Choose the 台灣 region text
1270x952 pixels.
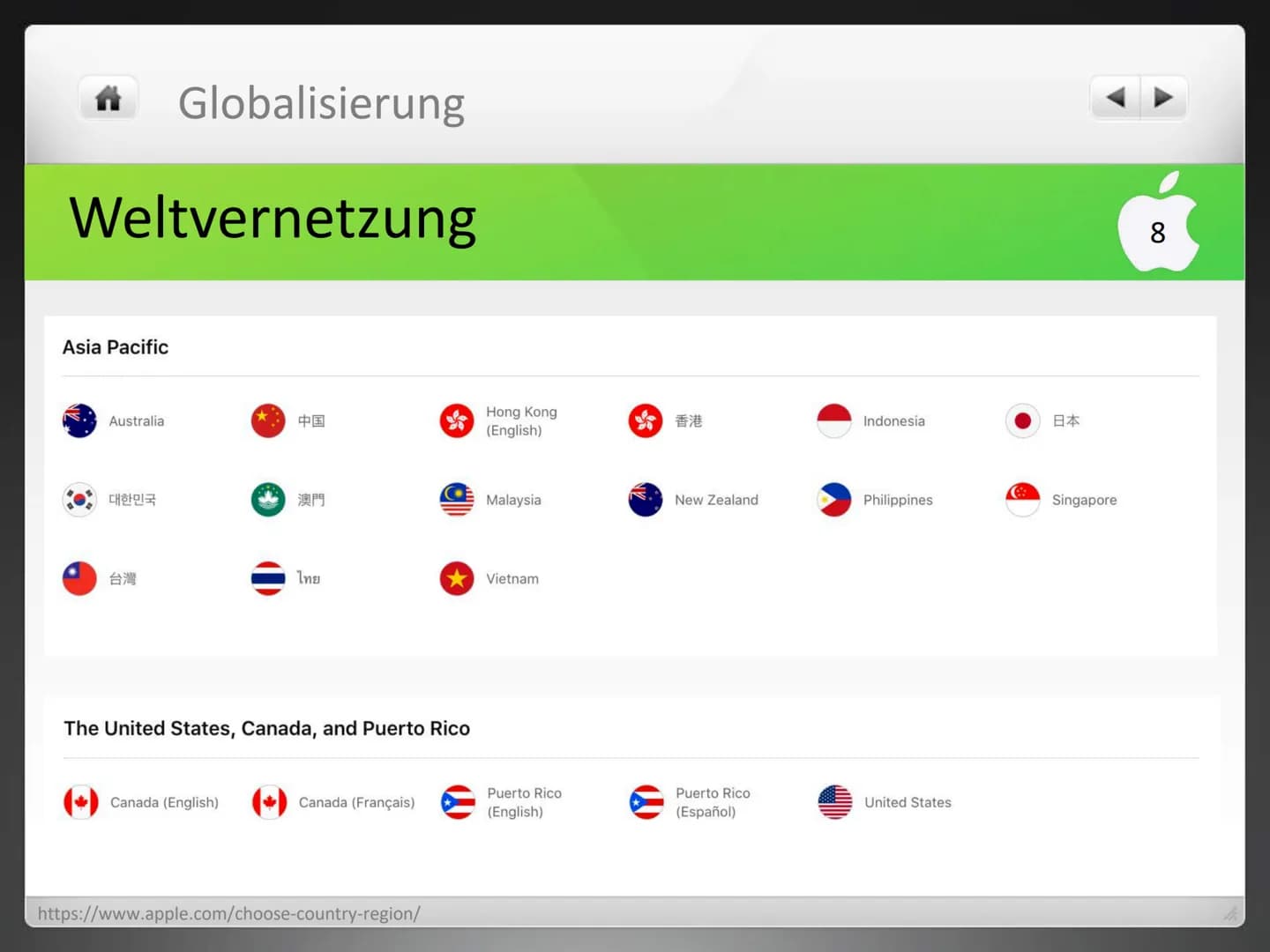[x=123, y=579]
